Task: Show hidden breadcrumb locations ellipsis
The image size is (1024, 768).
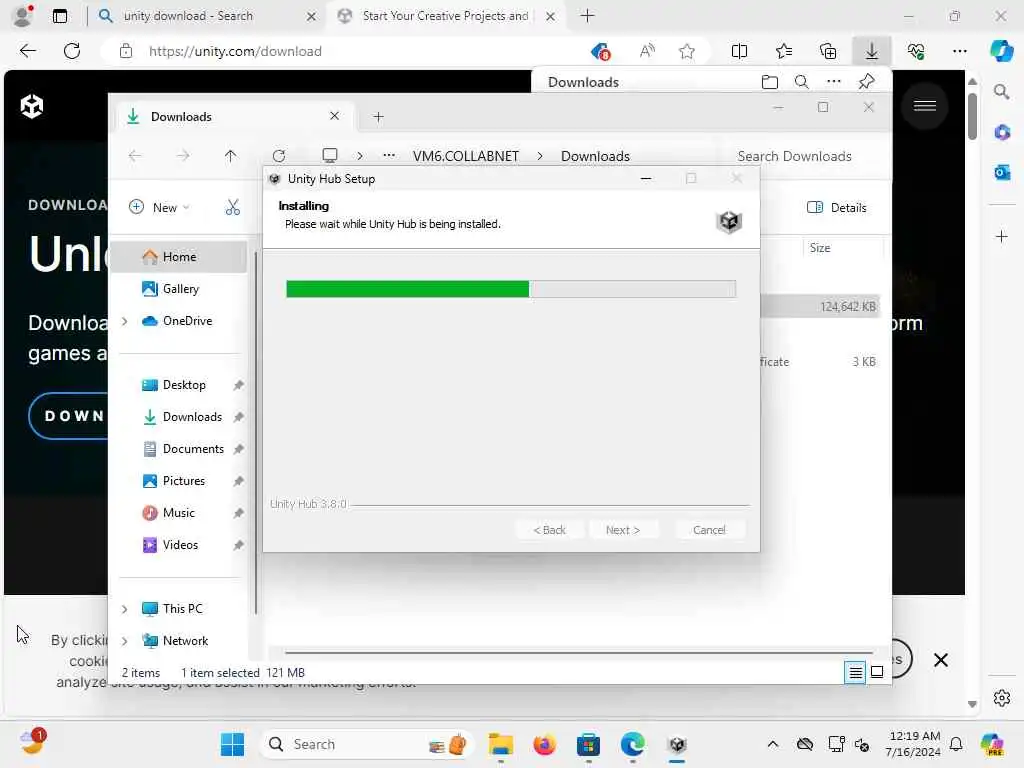Action: tap(389, 155)
